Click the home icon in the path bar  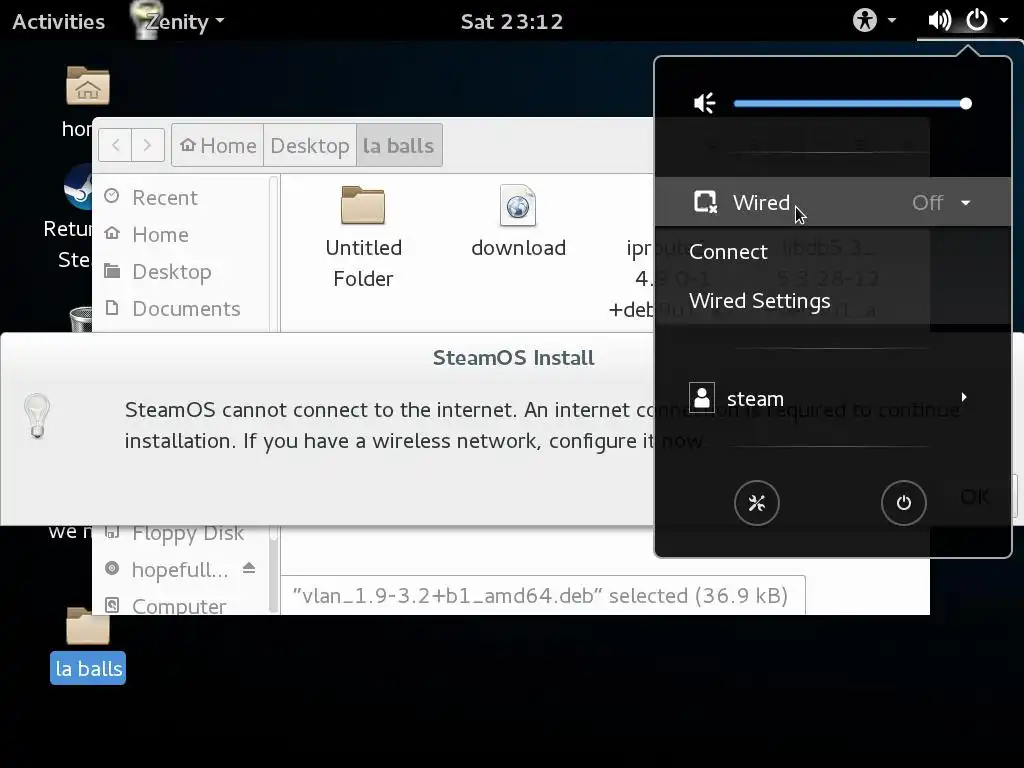pos(188,145)
